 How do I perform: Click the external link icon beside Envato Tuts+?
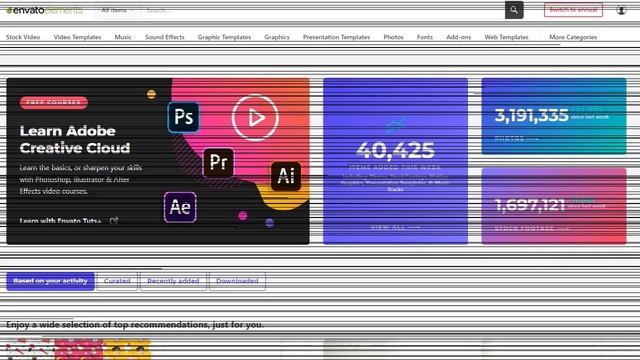(x=114, y=220)
